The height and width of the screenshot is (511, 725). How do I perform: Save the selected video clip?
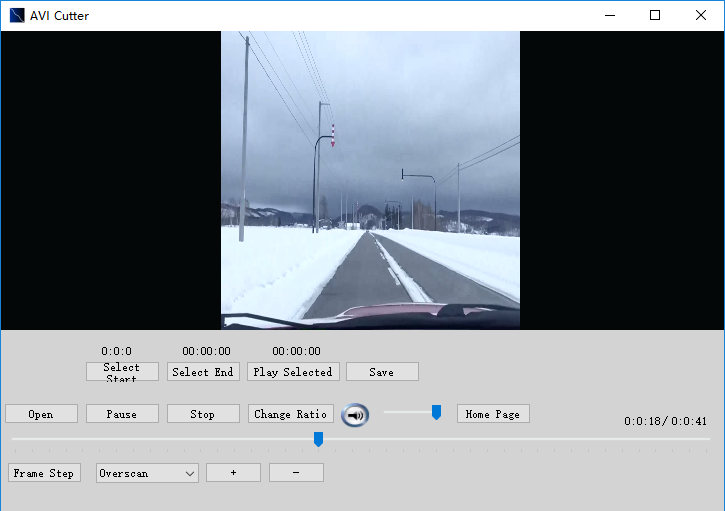(x=382, y=372)
